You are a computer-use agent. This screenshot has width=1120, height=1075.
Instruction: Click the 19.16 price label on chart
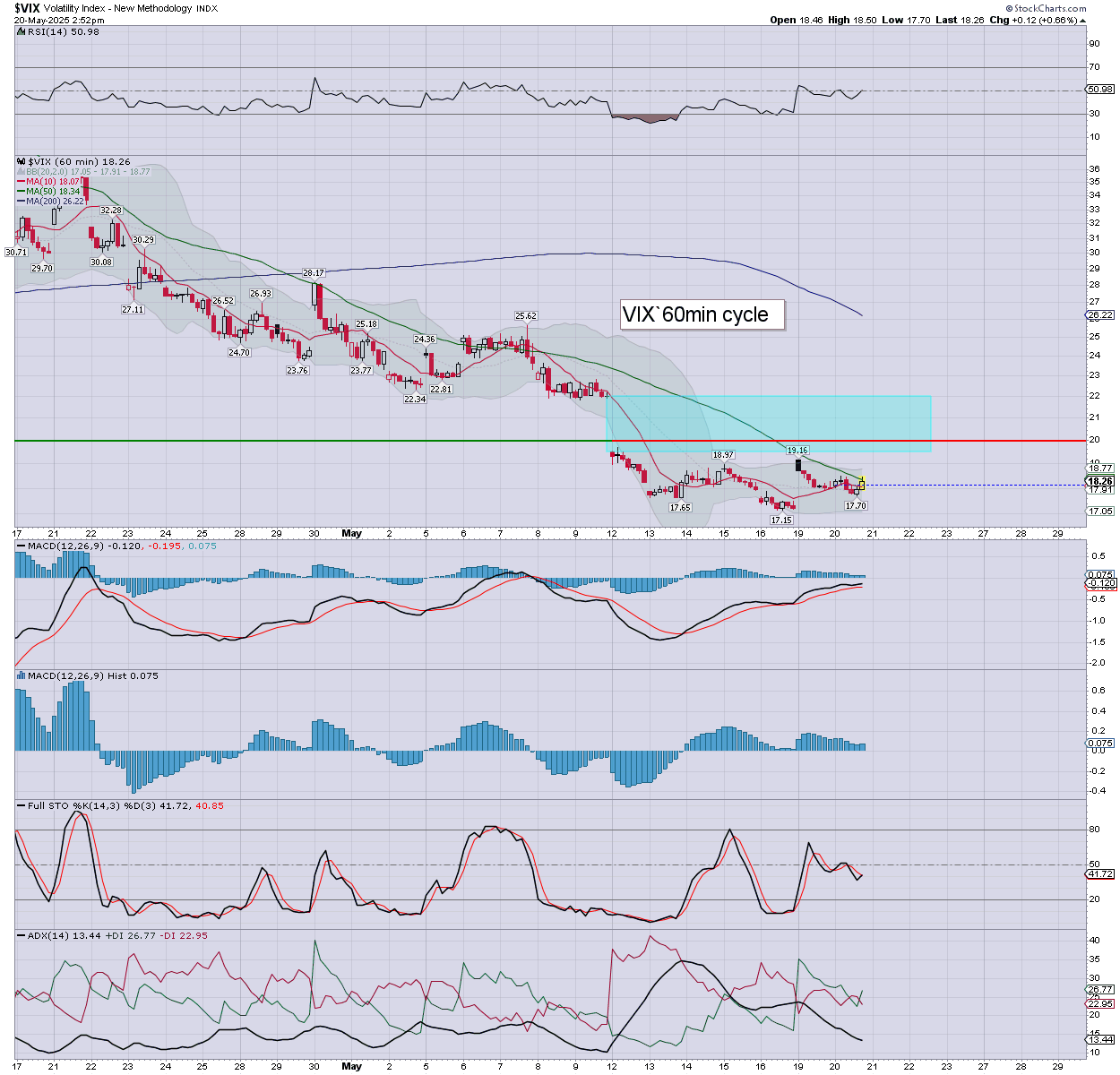coord(797,451)
